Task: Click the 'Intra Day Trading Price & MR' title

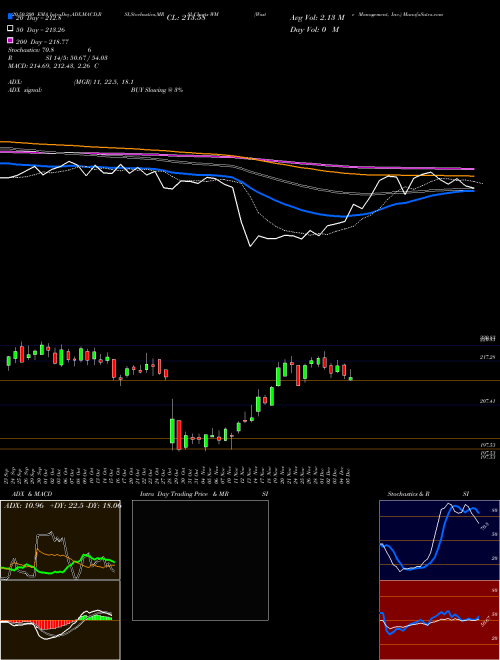Action: tap(184, 494)
